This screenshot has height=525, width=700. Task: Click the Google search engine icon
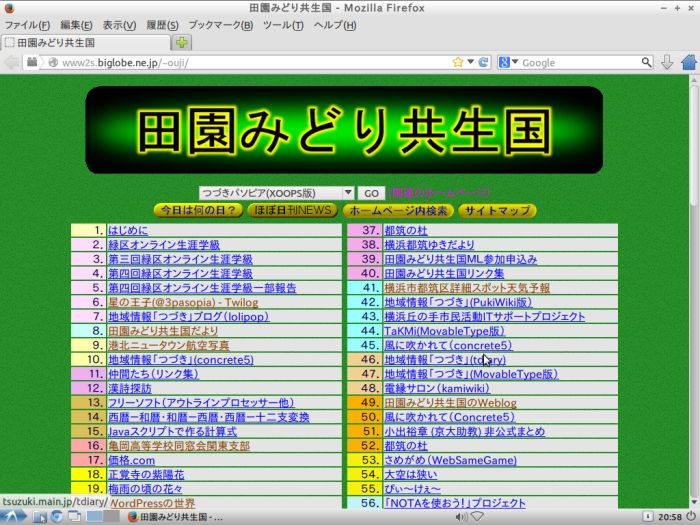(x=505, y=62)
